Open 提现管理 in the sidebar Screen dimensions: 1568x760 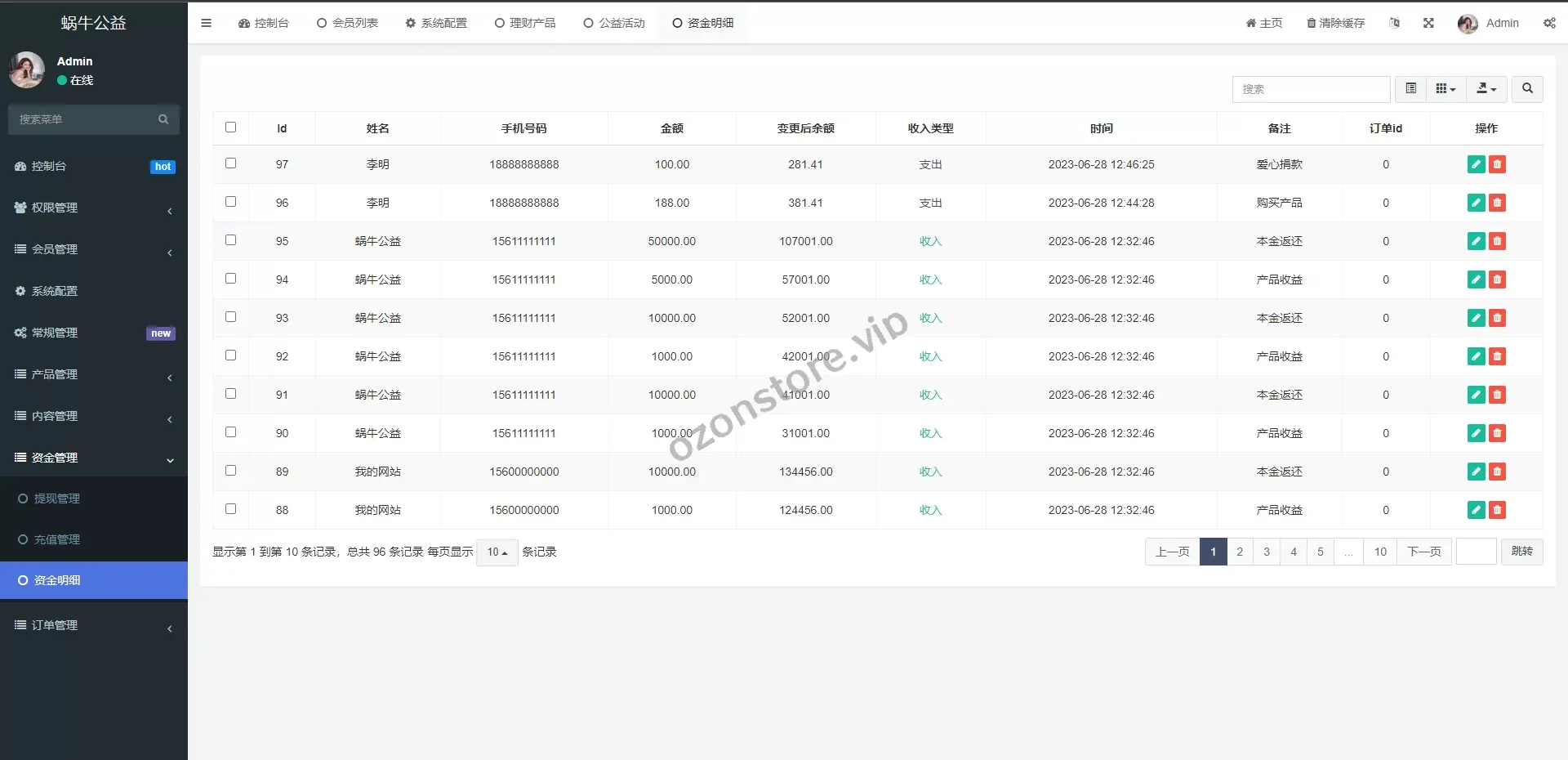coord(57,498)
